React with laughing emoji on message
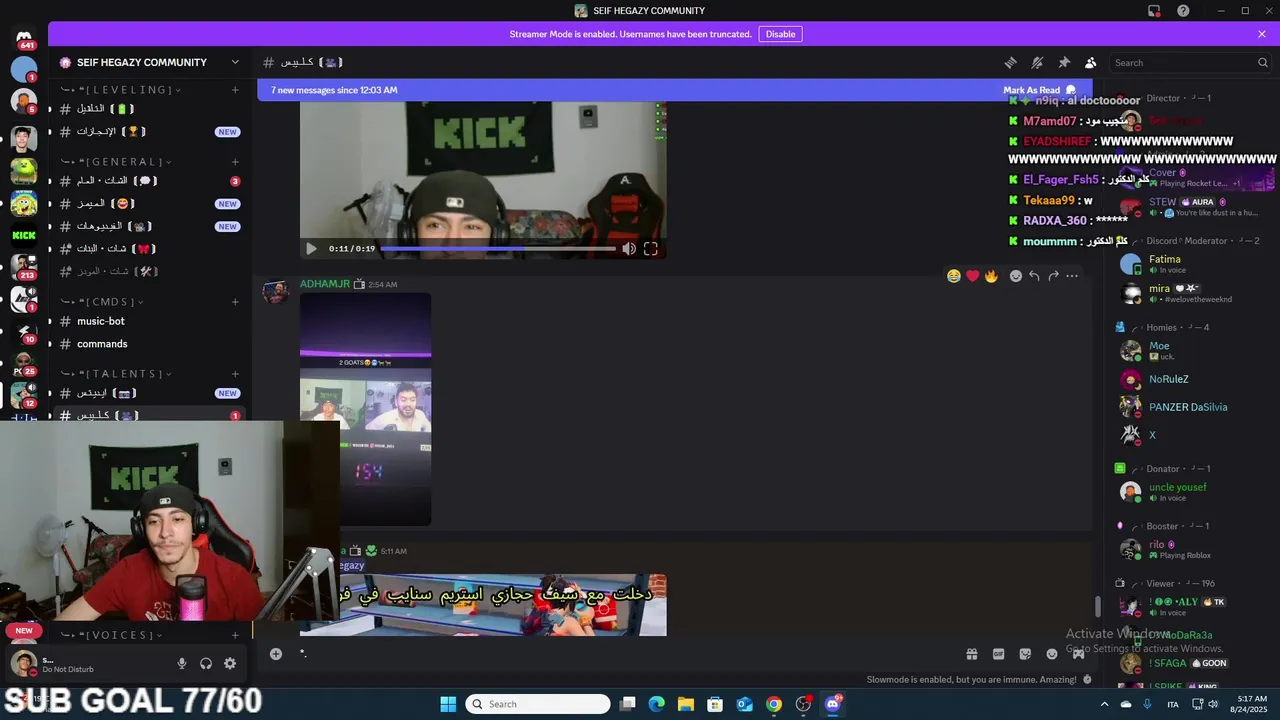This screenshot has height=720, width=1280. pyautogui.click(x=954, y=276)
